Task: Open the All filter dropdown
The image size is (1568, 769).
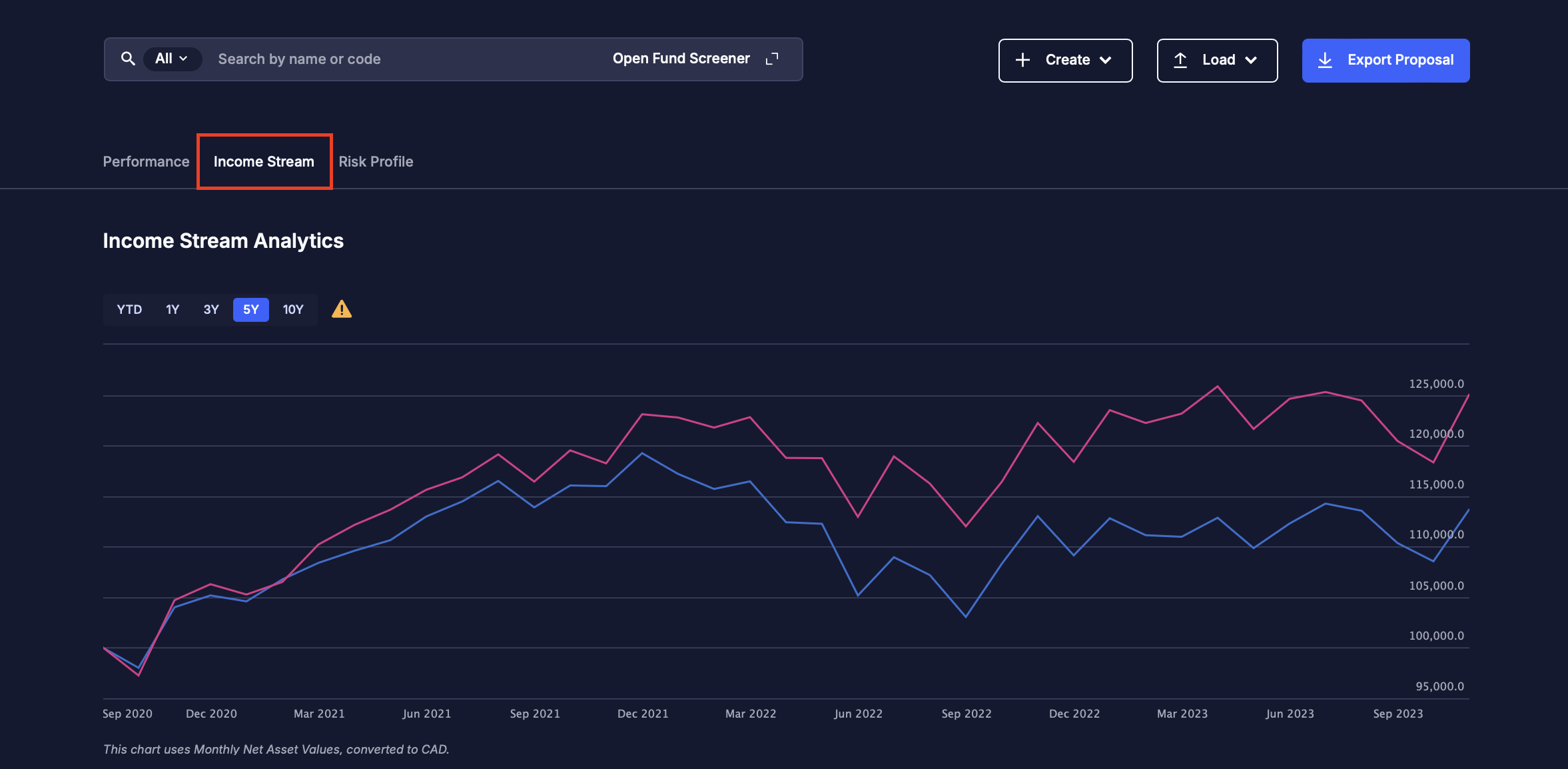Action: coord(171,59)
